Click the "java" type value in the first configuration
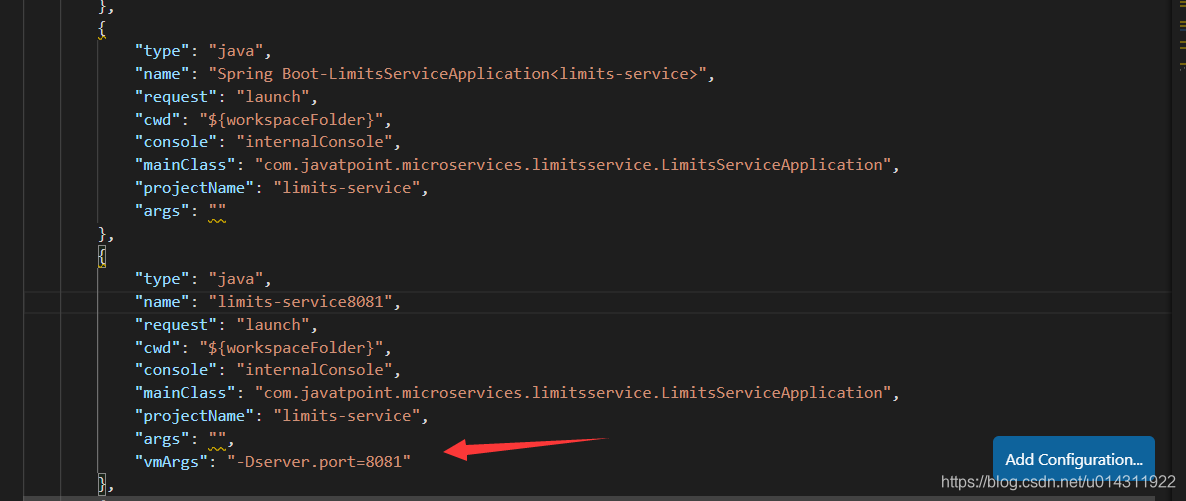 point(234,51)
